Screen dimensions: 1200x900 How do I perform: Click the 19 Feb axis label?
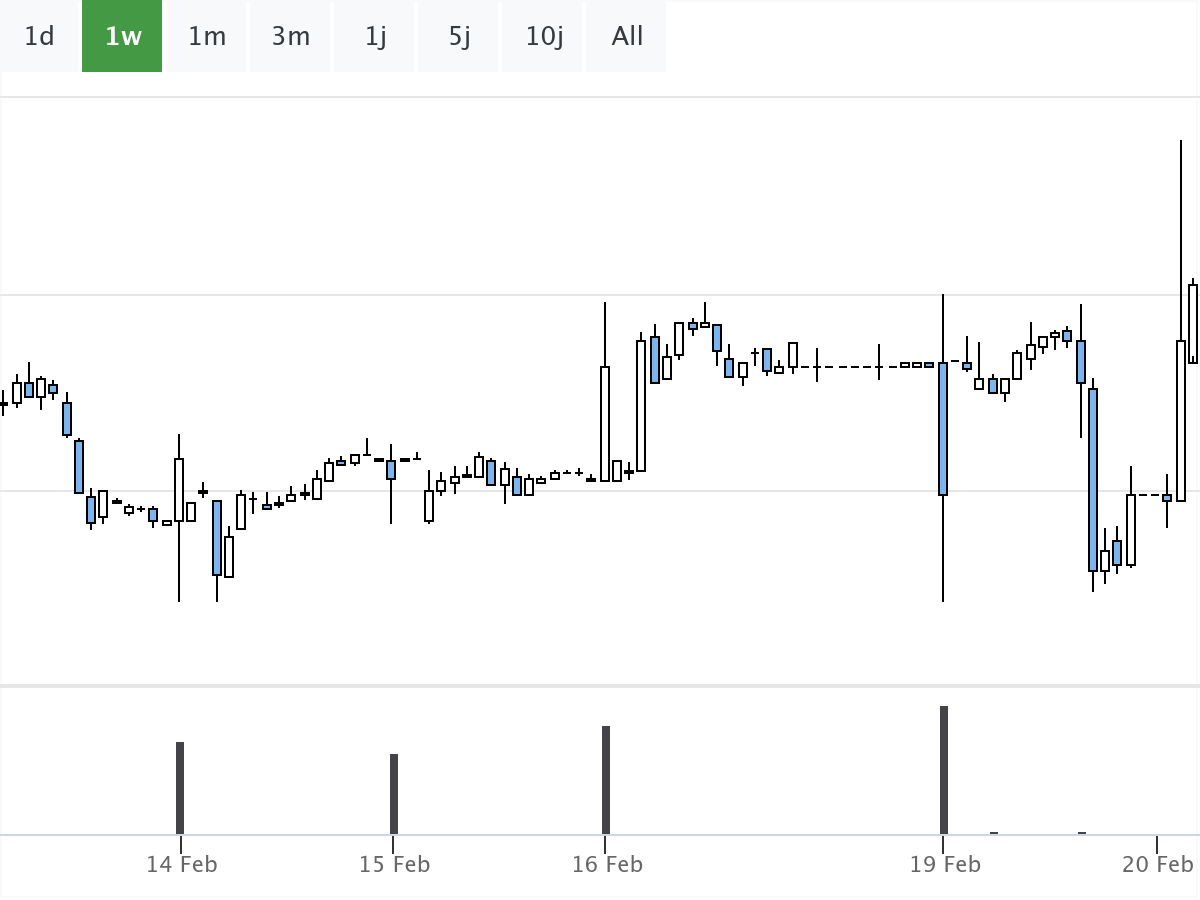[x=945, y=864]
